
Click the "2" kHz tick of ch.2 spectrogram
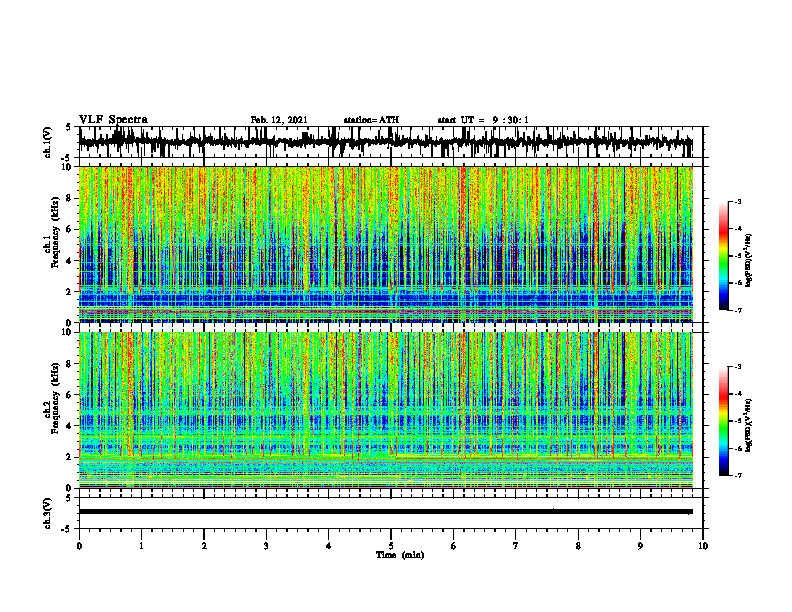point(69,457)
